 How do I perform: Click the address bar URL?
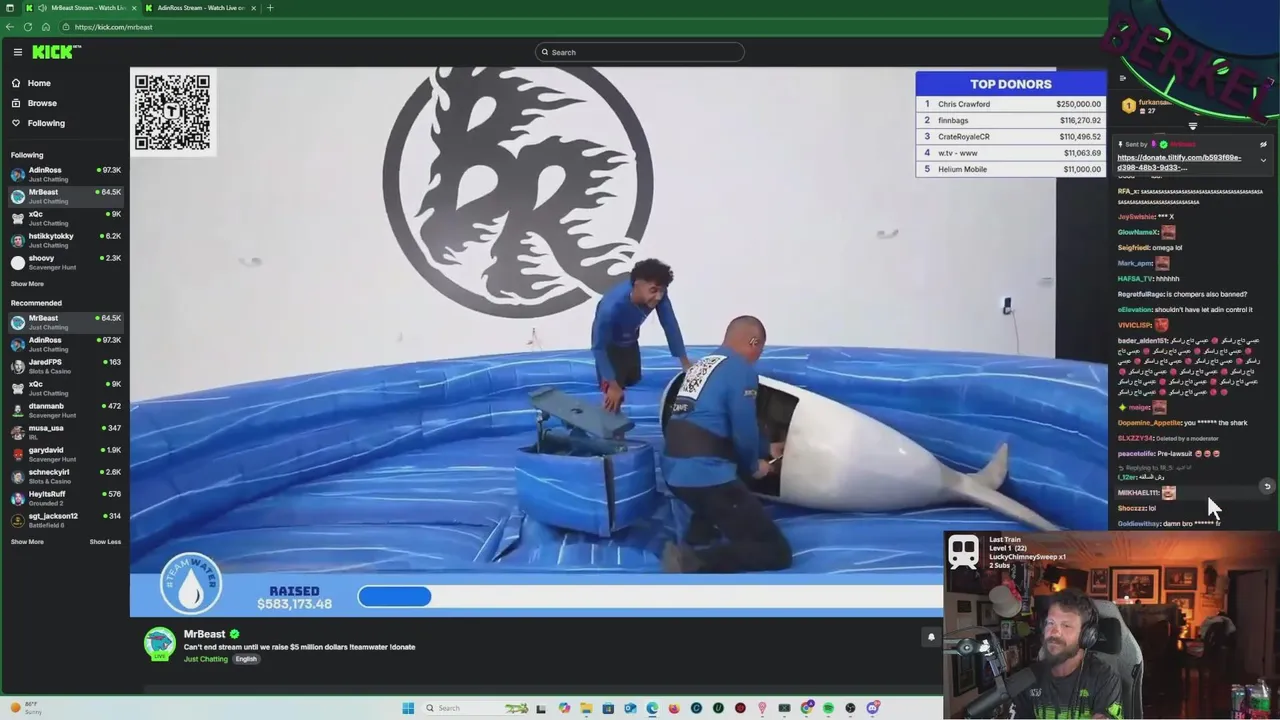tap(113, 27)
